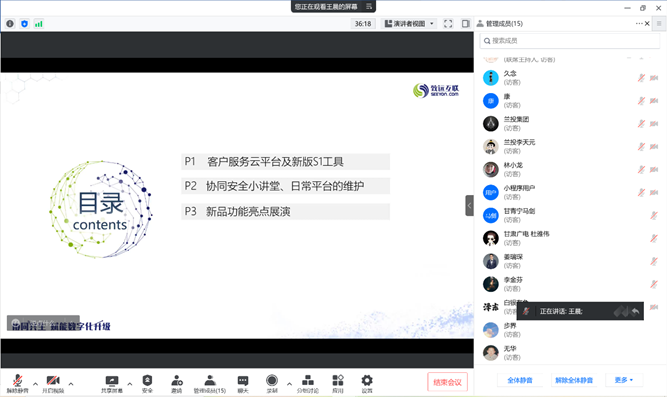Click the 全体静音 mute all button
This screenshot has height=397, width=667.
pyautogui.click(x=520, y=380)
